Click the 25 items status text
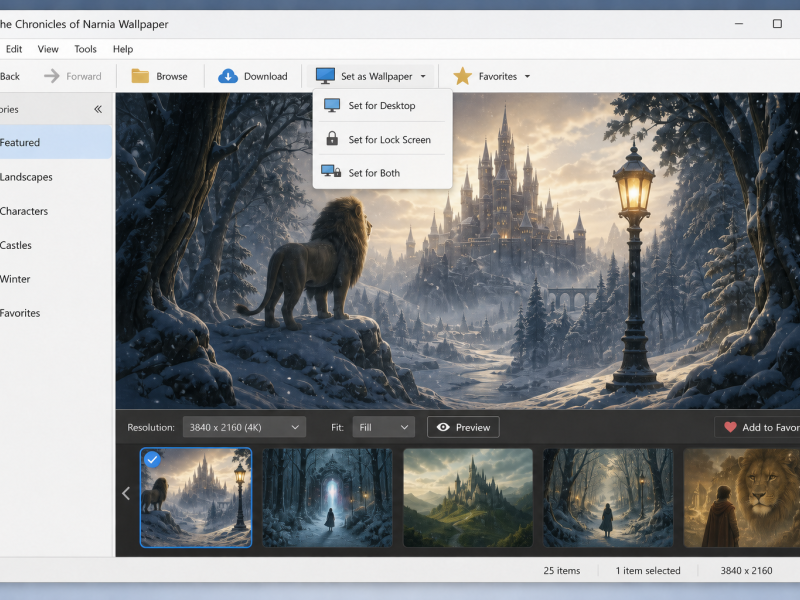800x600 pixels. point(562,570)
